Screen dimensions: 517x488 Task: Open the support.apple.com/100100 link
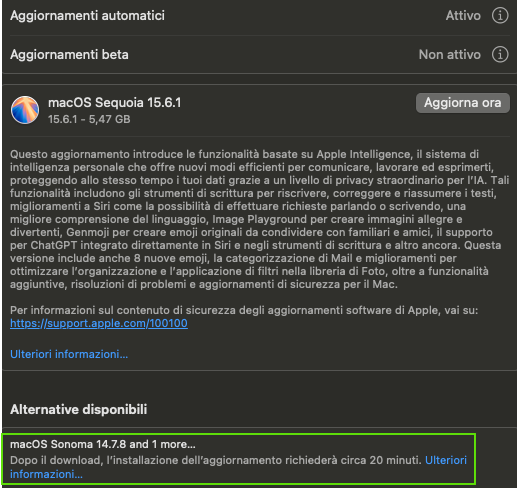[99, 323]
